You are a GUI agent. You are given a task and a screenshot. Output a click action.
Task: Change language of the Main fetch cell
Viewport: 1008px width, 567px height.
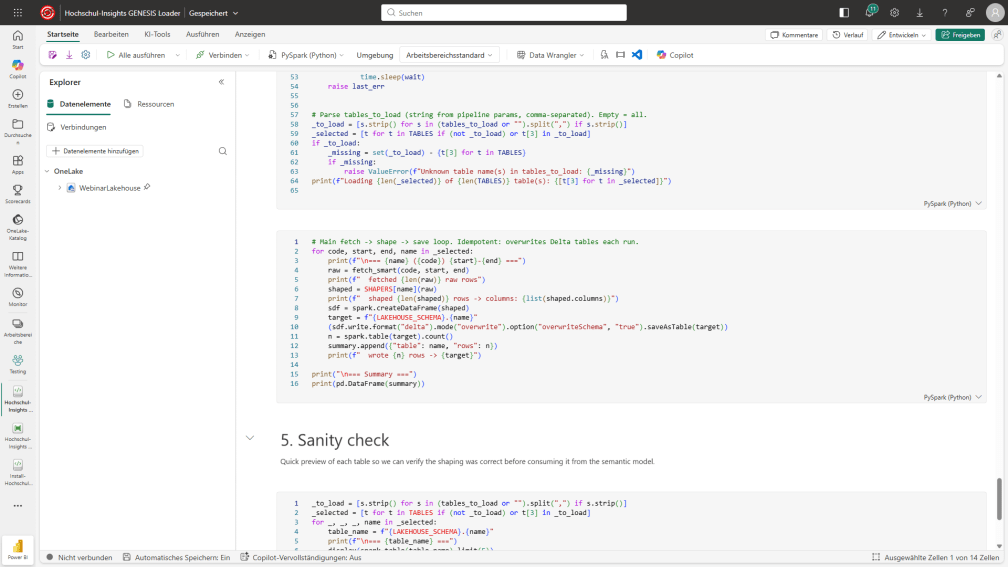953,397
